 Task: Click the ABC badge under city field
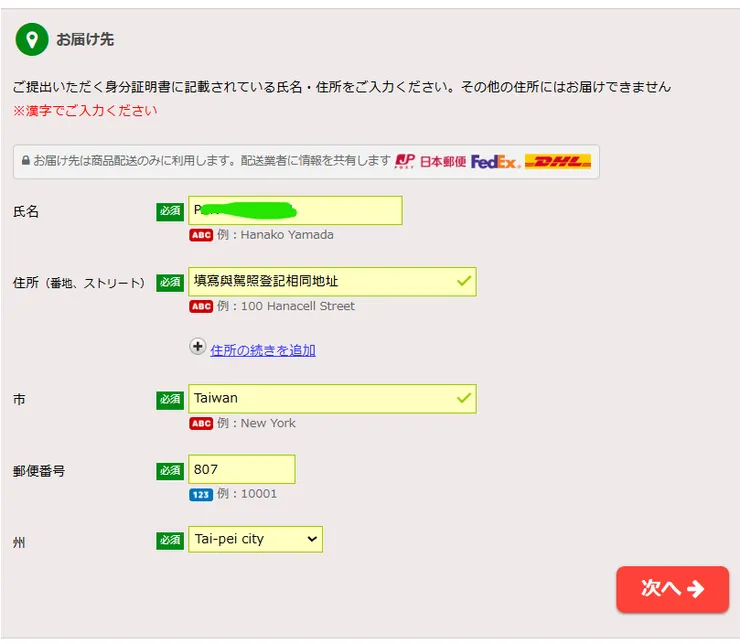tap(201, 423)
